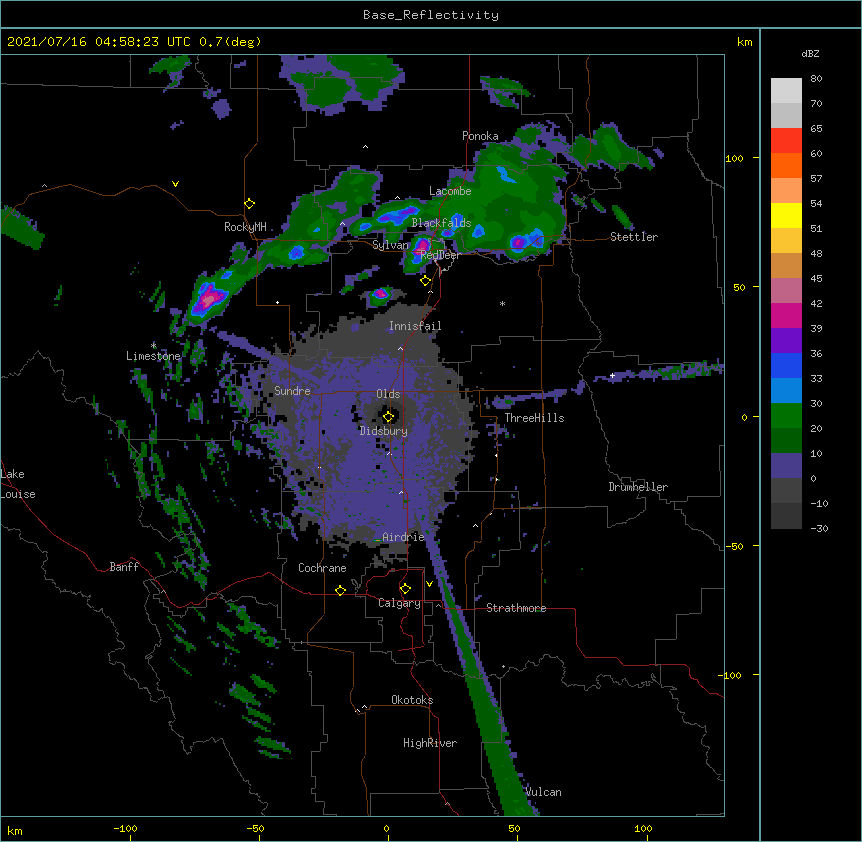Viewport: 862px width, 842px height.
Task: Pick the purple 36-39 dBZ legend swatch
Action: 786,341
